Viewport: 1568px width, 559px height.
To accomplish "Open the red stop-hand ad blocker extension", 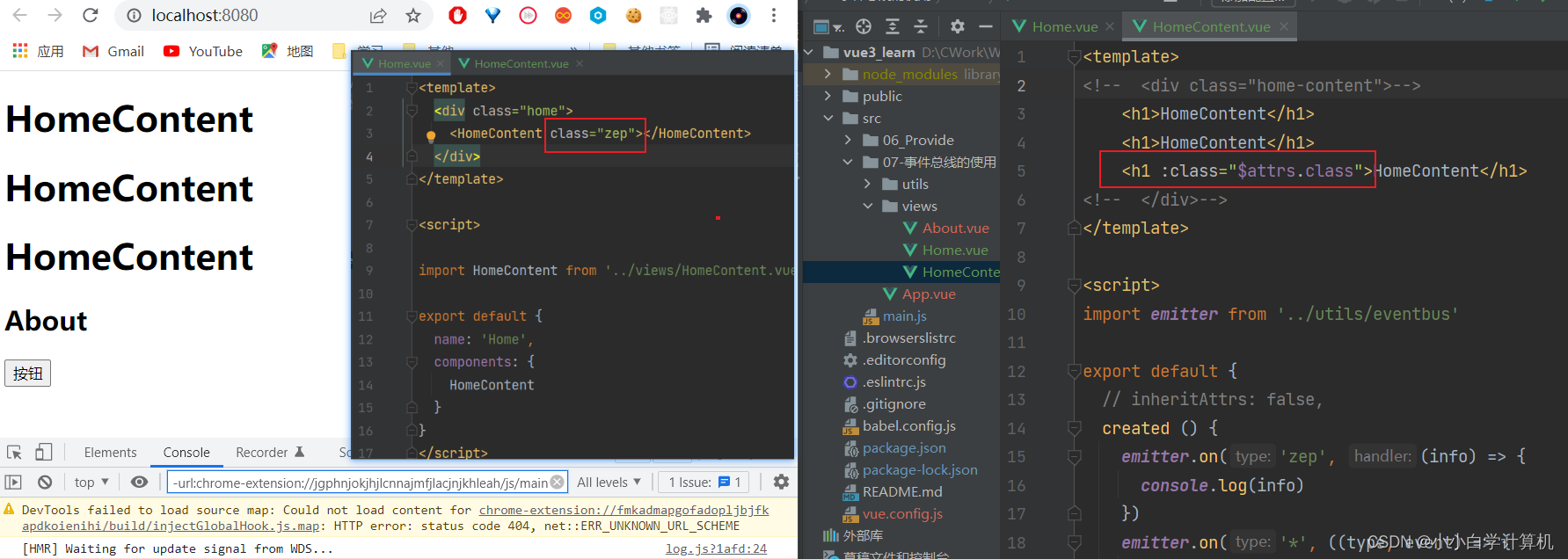I will (457, 15).
